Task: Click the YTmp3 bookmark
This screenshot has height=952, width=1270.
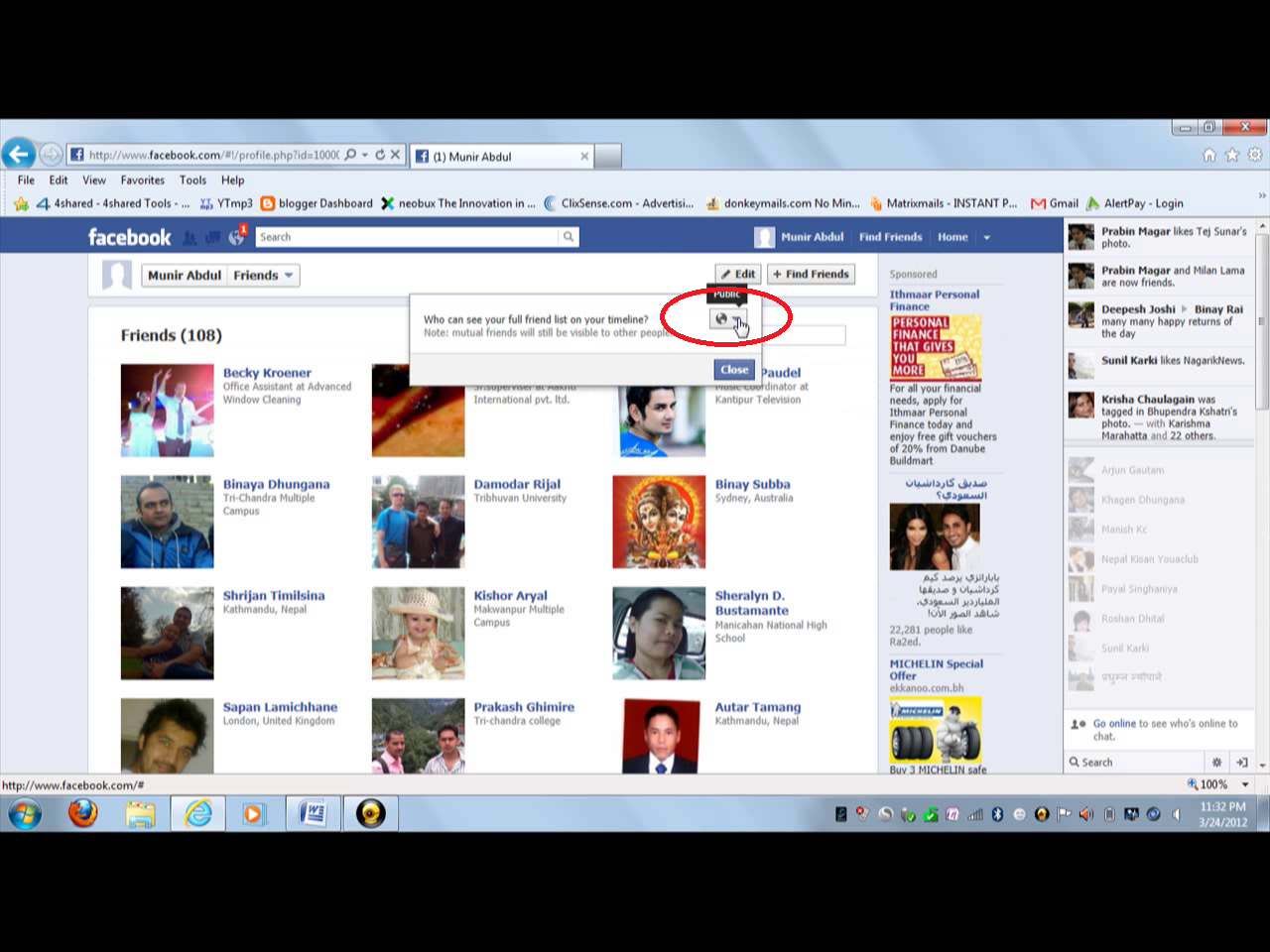Action: 226,203
